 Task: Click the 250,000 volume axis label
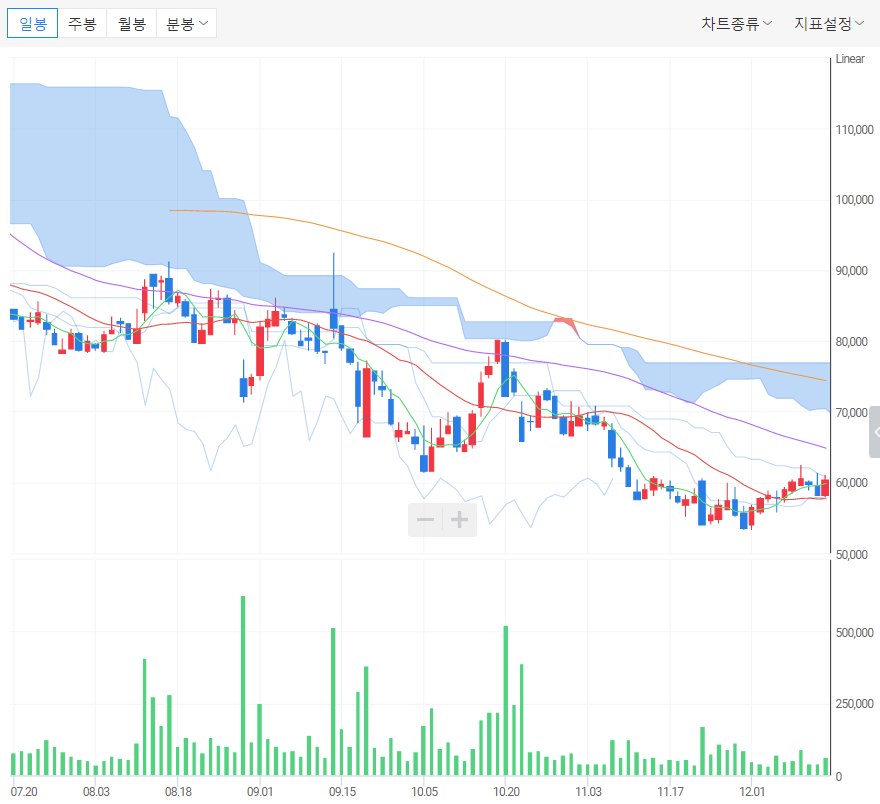pyautogui.click(x=854, y=704)
